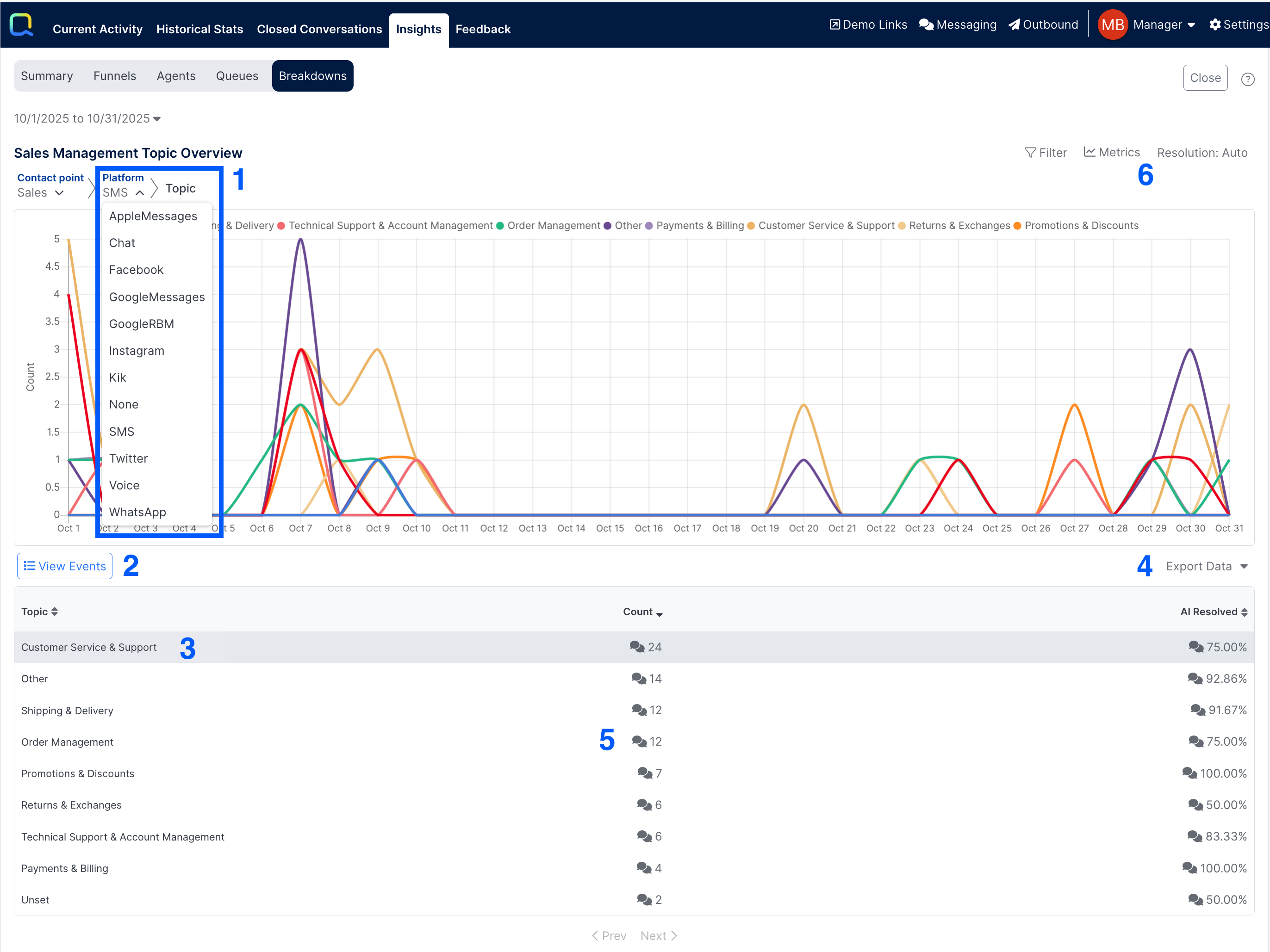Open Messaging with the chat bubbles icon
The height and width of the screenshot is (952, 1270).
926,25
